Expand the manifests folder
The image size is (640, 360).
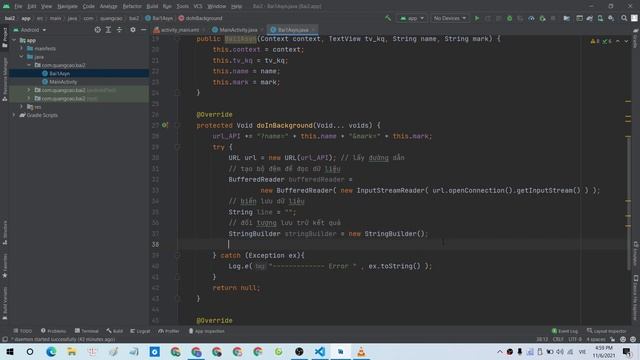pyautogui.click(x=22, y=48)
